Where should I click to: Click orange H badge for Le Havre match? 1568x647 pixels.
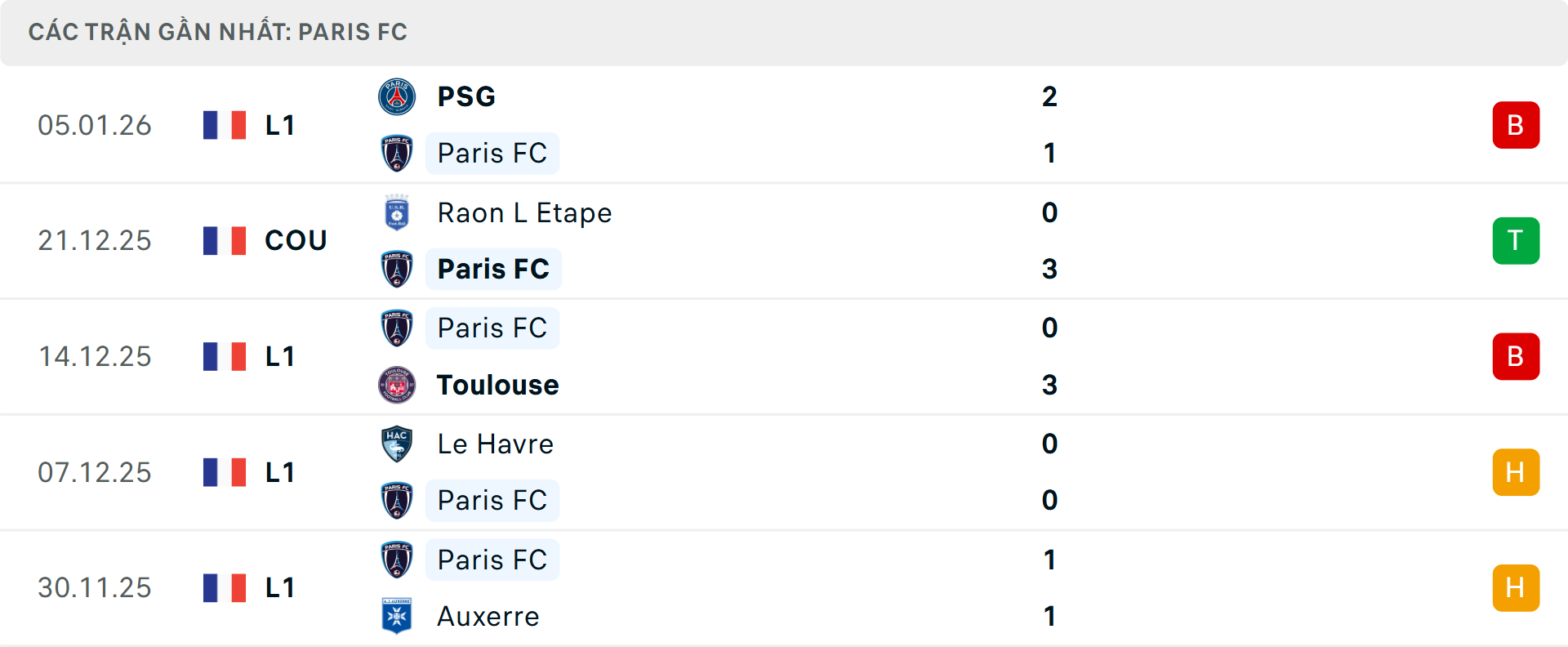tap(1516, 472)
